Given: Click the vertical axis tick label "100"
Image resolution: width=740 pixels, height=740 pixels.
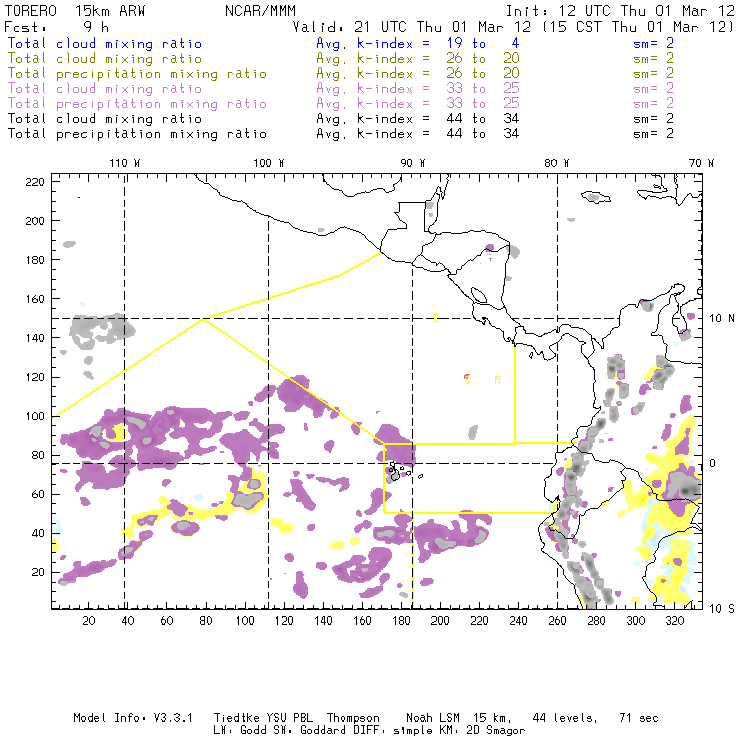Looking at the screenshot, I should 35,416.
